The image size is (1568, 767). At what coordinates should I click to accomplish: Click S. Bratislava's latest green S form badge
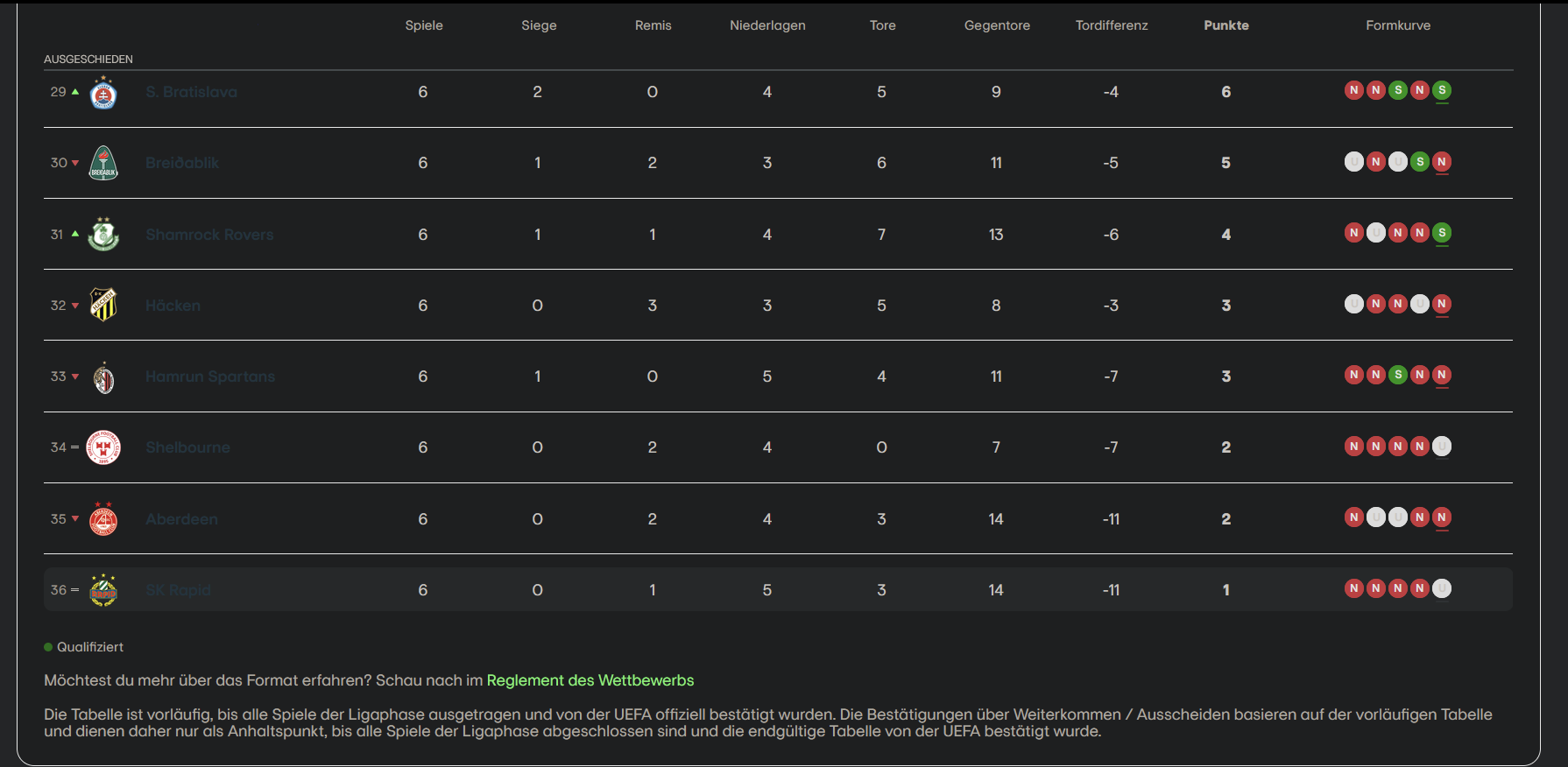coord(1442,90)
